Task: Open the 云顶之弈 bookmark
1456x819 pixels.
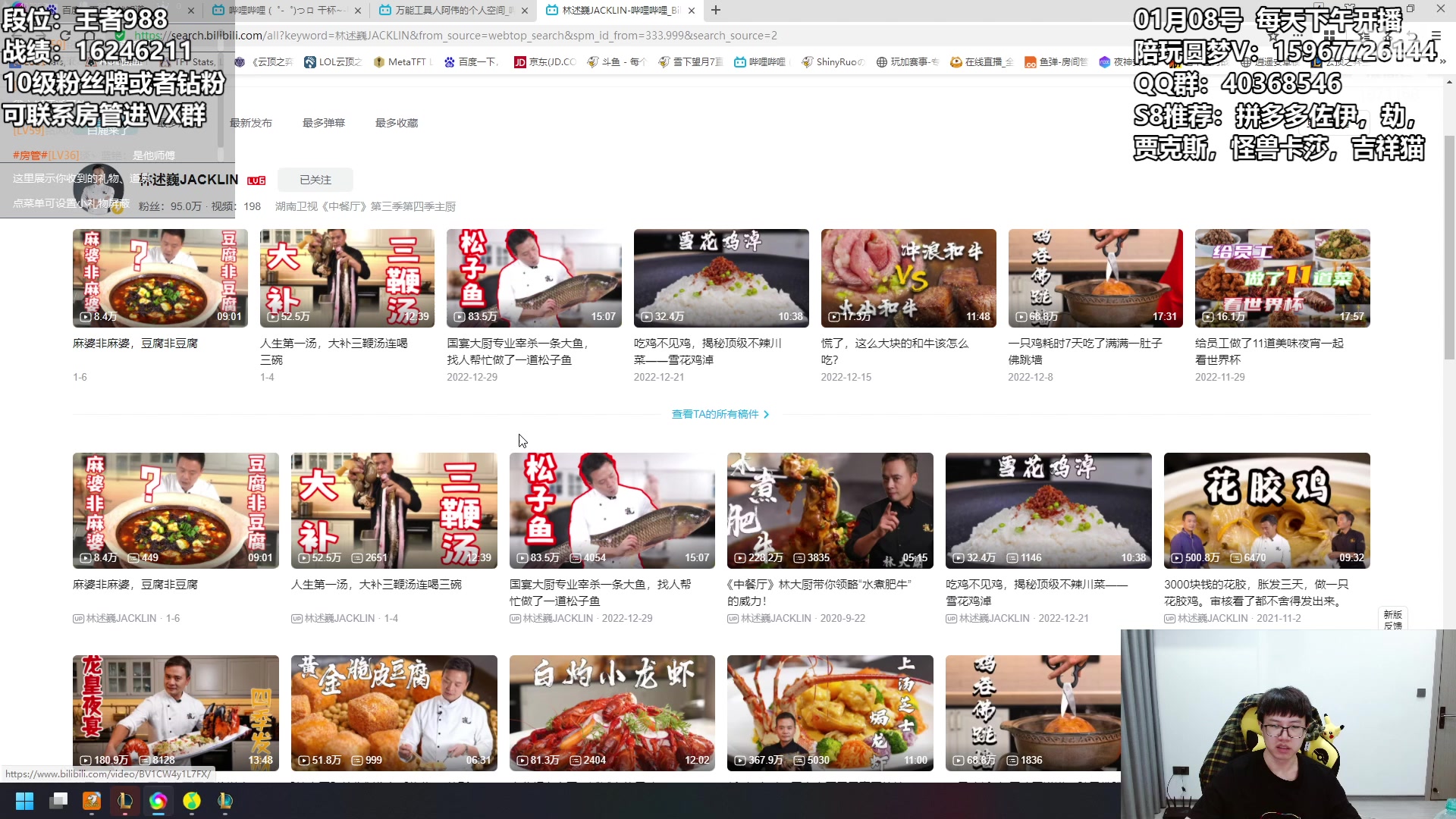Action: pos(264,62)
